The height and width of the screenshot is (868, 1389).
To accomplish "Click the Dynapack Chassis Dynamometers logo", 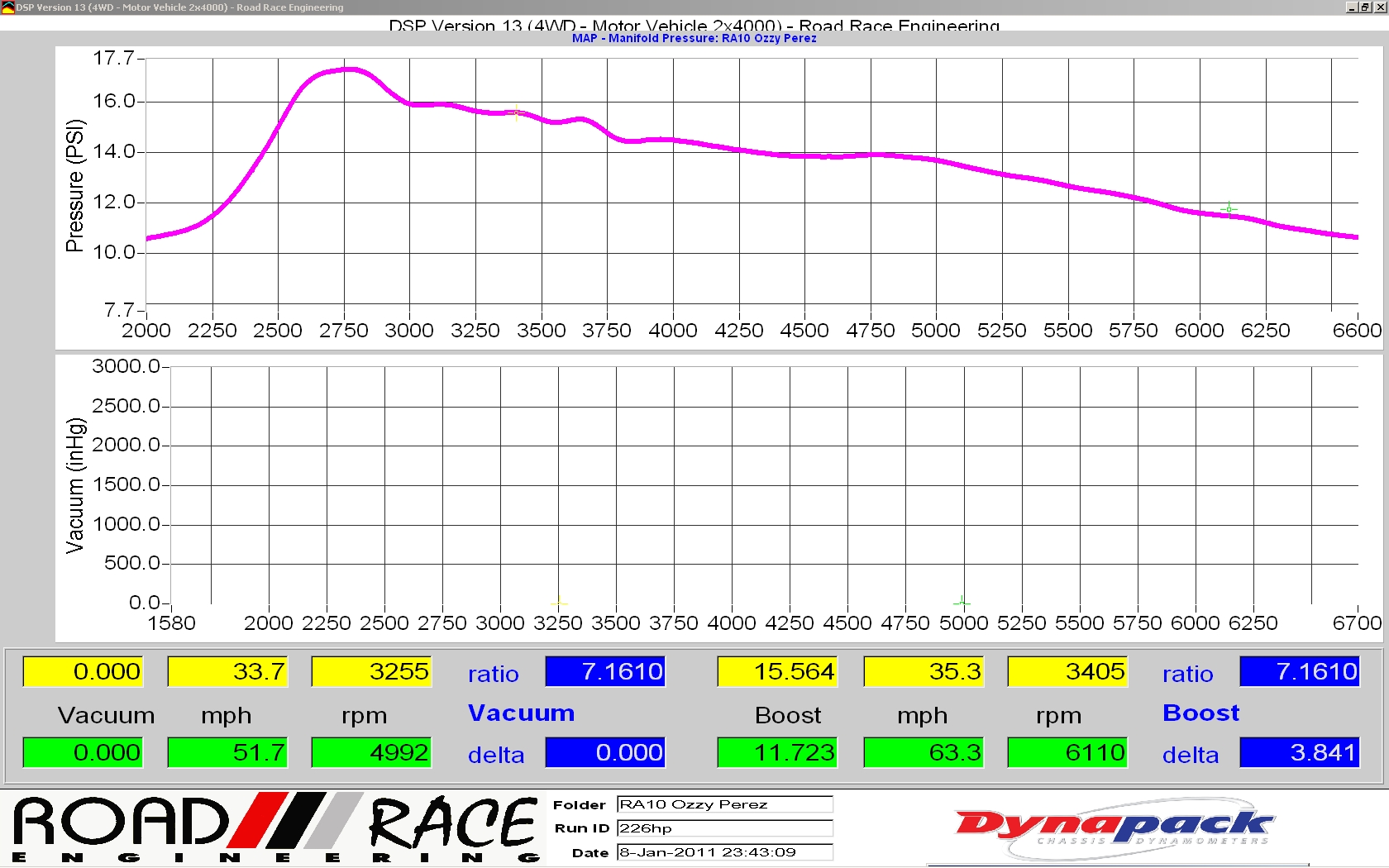I will pos(1113,828).
